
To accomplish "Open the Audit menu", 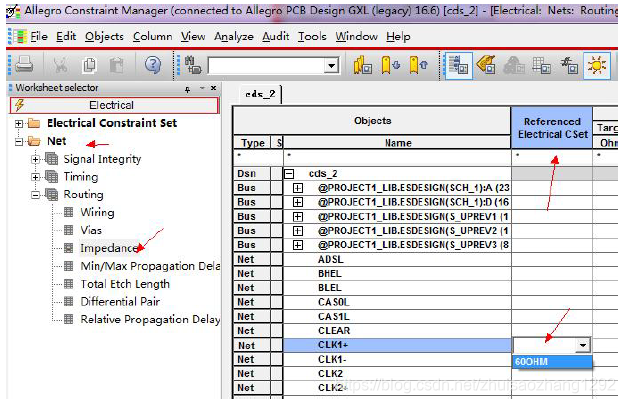I will pyautogui.click(x=275, y=36).
